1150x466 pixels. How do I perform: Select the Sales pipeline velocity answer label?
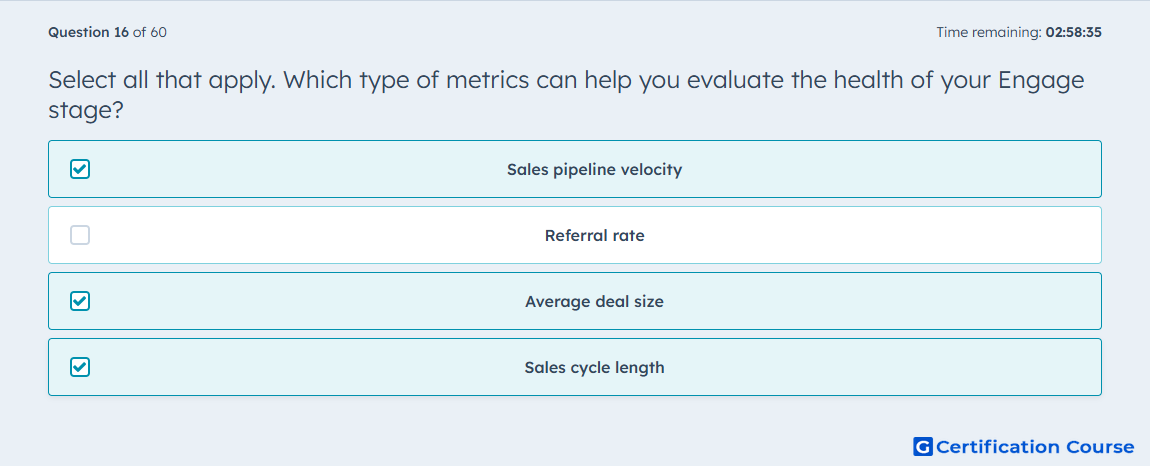tap(594, 170)
